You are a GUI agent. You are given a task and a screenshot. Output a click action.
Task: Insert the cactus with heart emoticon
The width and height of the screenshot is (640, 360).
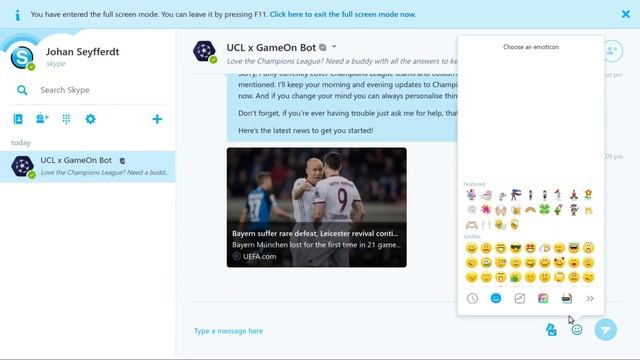click(559, 210)
